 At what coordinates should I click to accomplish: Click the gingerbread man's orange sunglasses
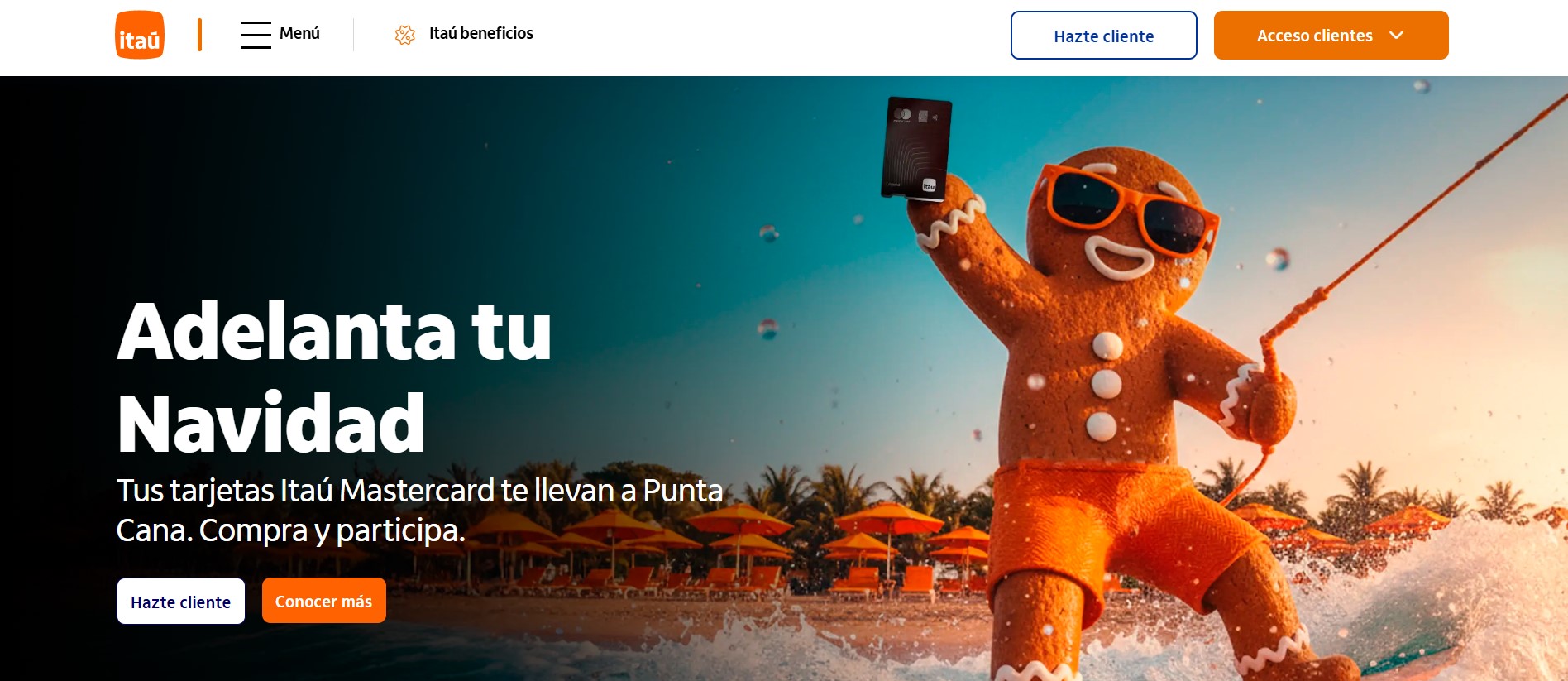(1129, 207)
